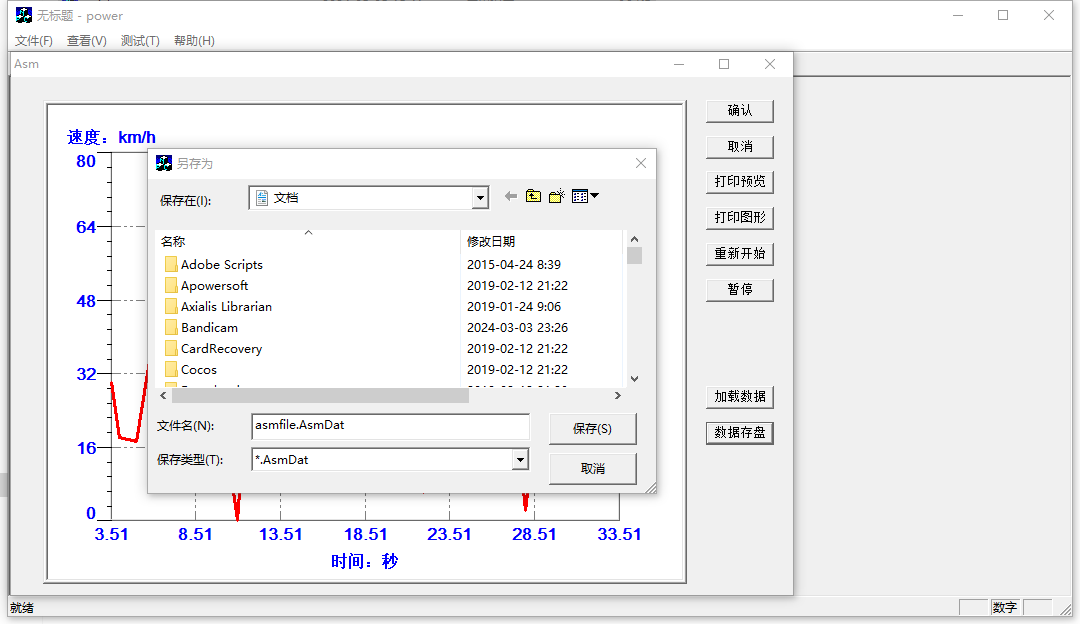Click the 保存(S) button
Screen dimensions: 1080x624
tap(592, 429)
